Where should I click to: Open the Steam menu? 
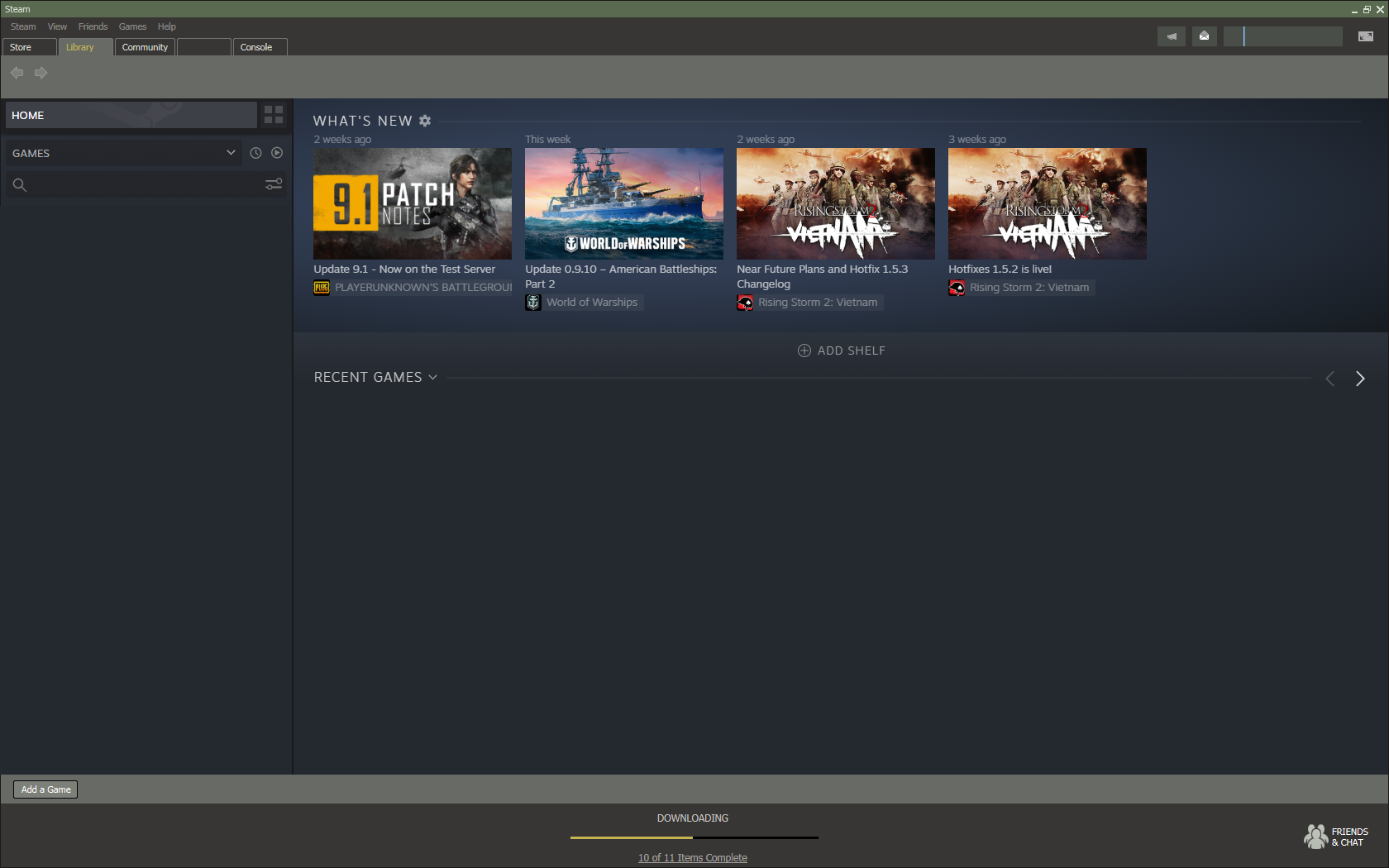point(23,26)
